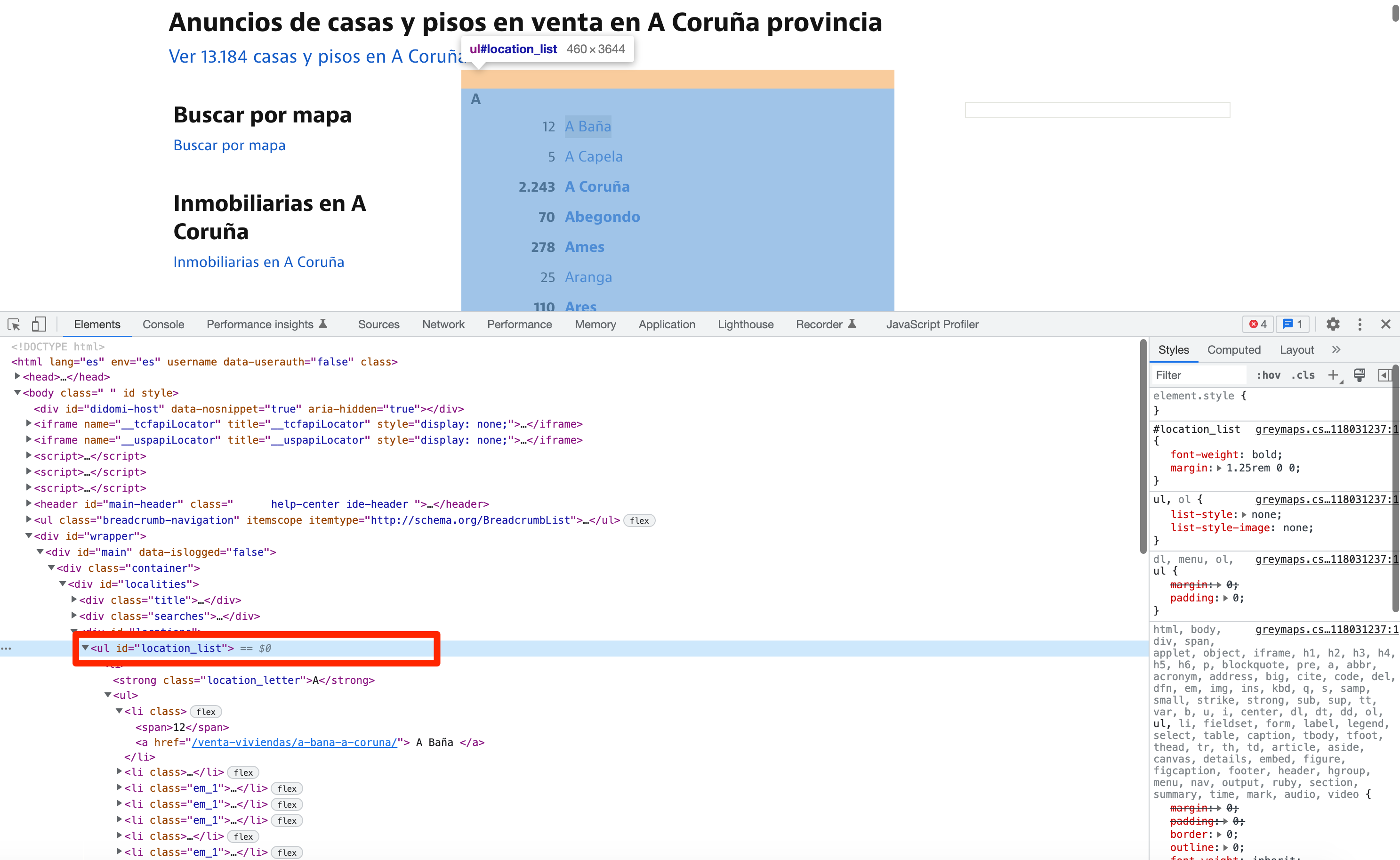Toggle the :hov element state panel
Image resolution: width=1400 pixels, height=860 pixels.
coord(1268,375)
